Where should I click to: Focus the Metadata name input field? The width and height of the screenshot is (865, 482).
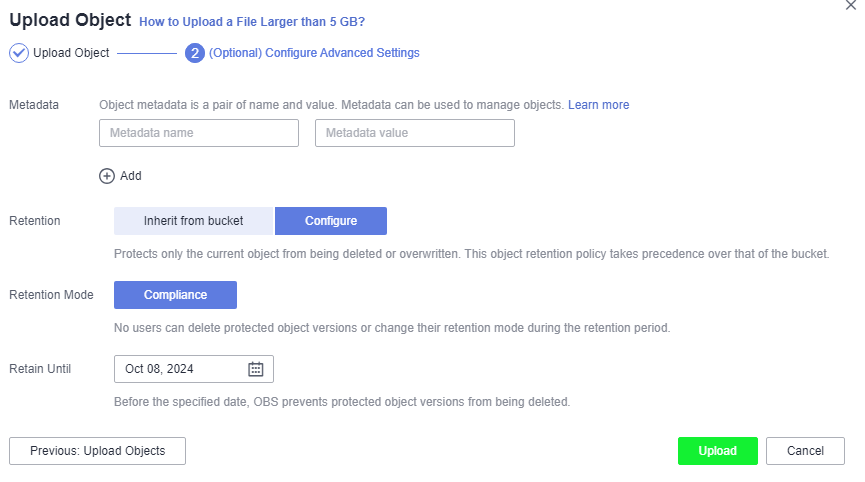pyautogui.click(x=199, y=133)
